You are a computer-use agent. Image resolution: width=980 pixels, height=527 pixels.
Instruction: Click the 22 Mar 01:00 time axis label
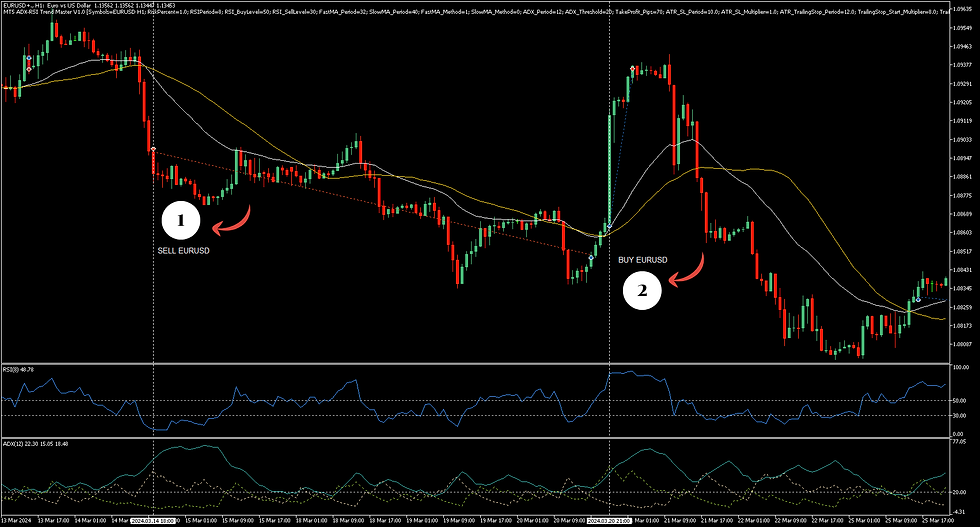[x=753, y=520]
